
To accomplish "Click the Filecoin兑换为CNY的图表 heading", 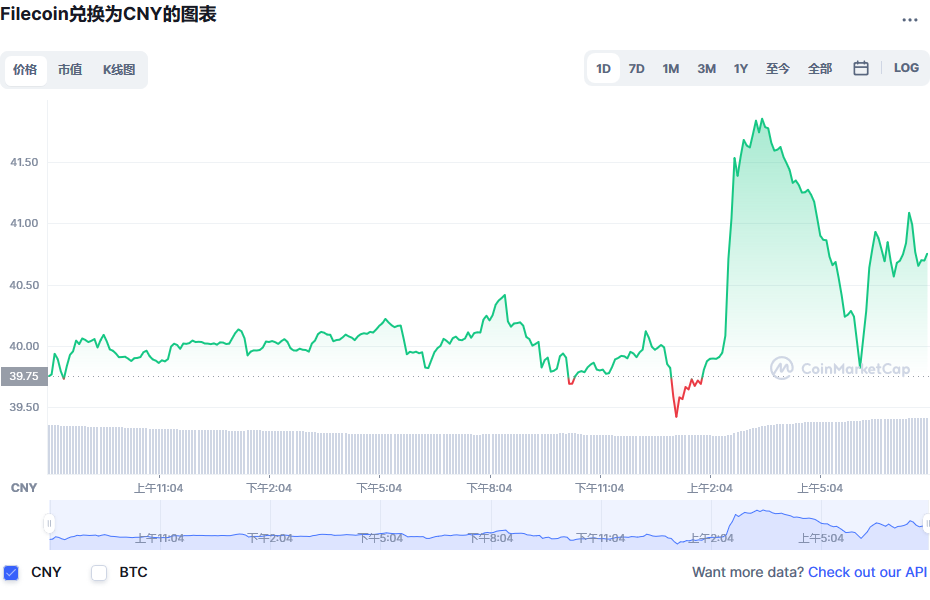I will (109, 14).
